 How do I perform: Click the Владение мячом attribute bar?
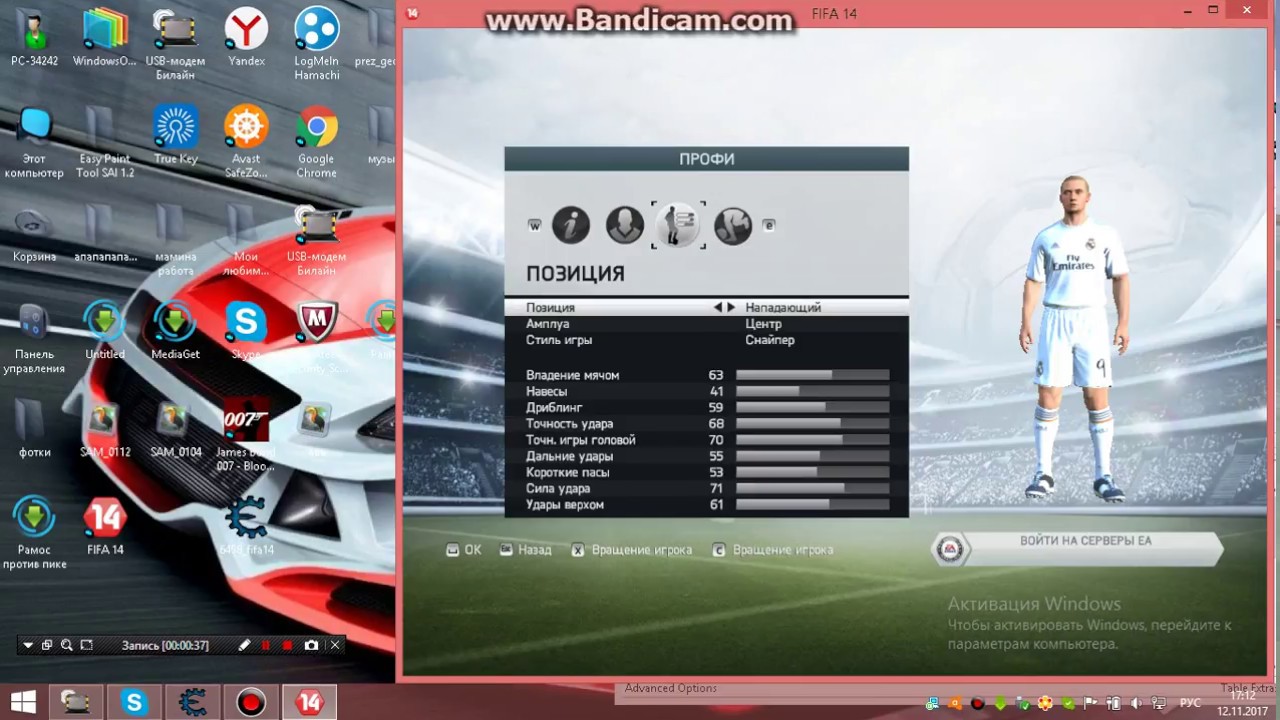tap(812, 375)
